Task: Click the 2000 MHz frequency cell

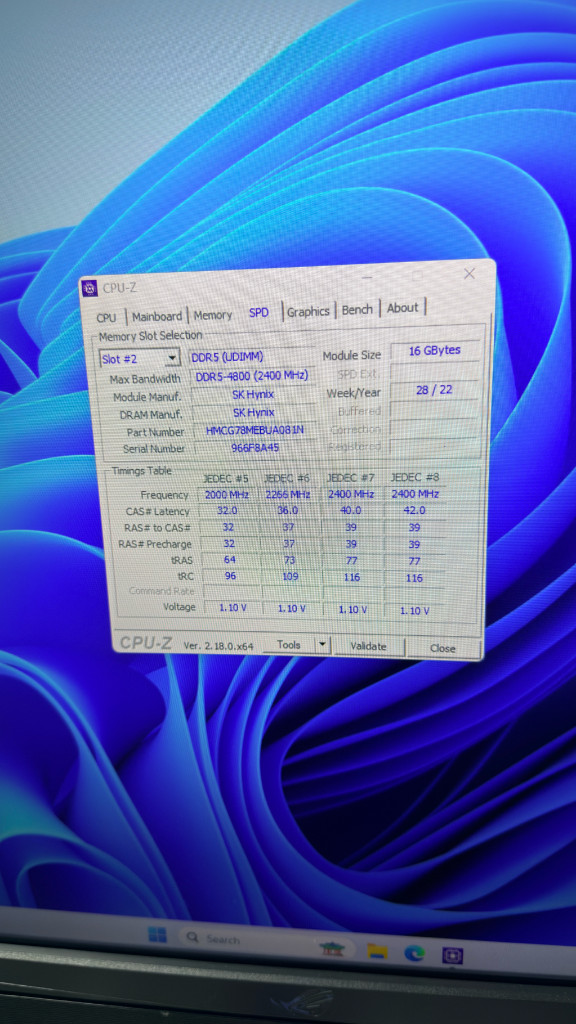Action: (x=226, y=494)
